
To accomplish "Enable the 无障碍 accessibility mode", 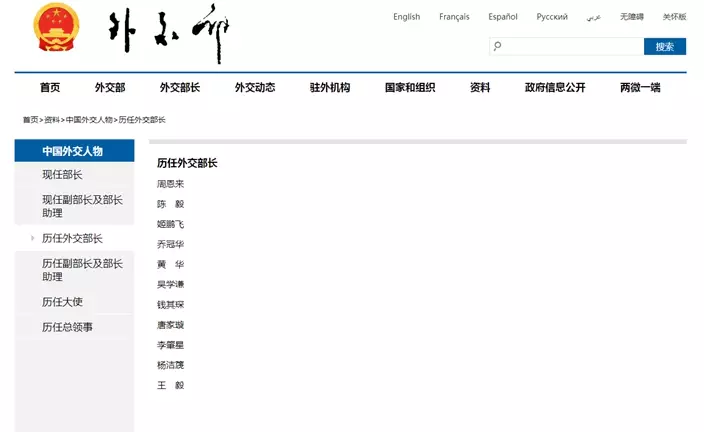I will (632, 17).
